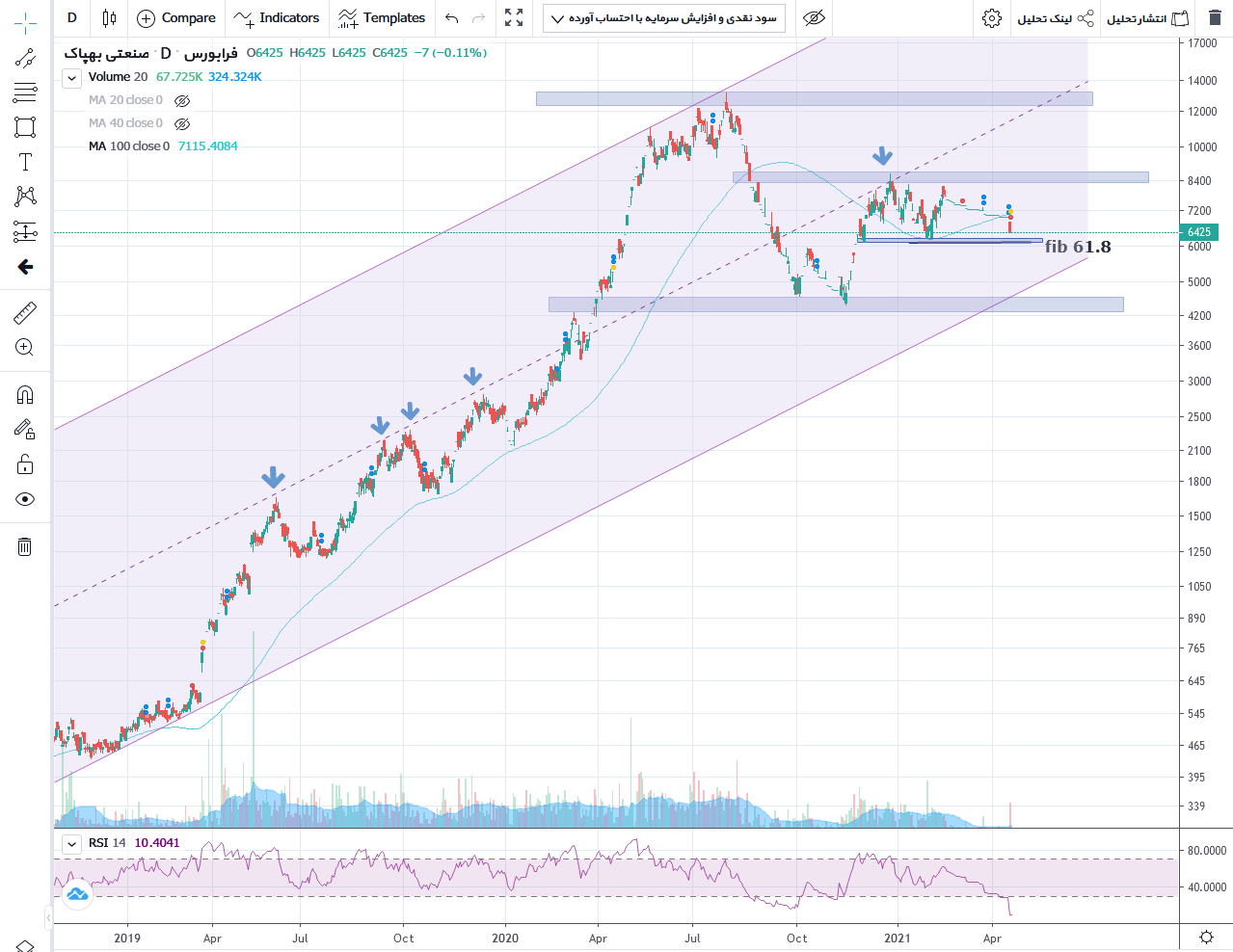Click the trash icon to remove drawings

(25, 546)
